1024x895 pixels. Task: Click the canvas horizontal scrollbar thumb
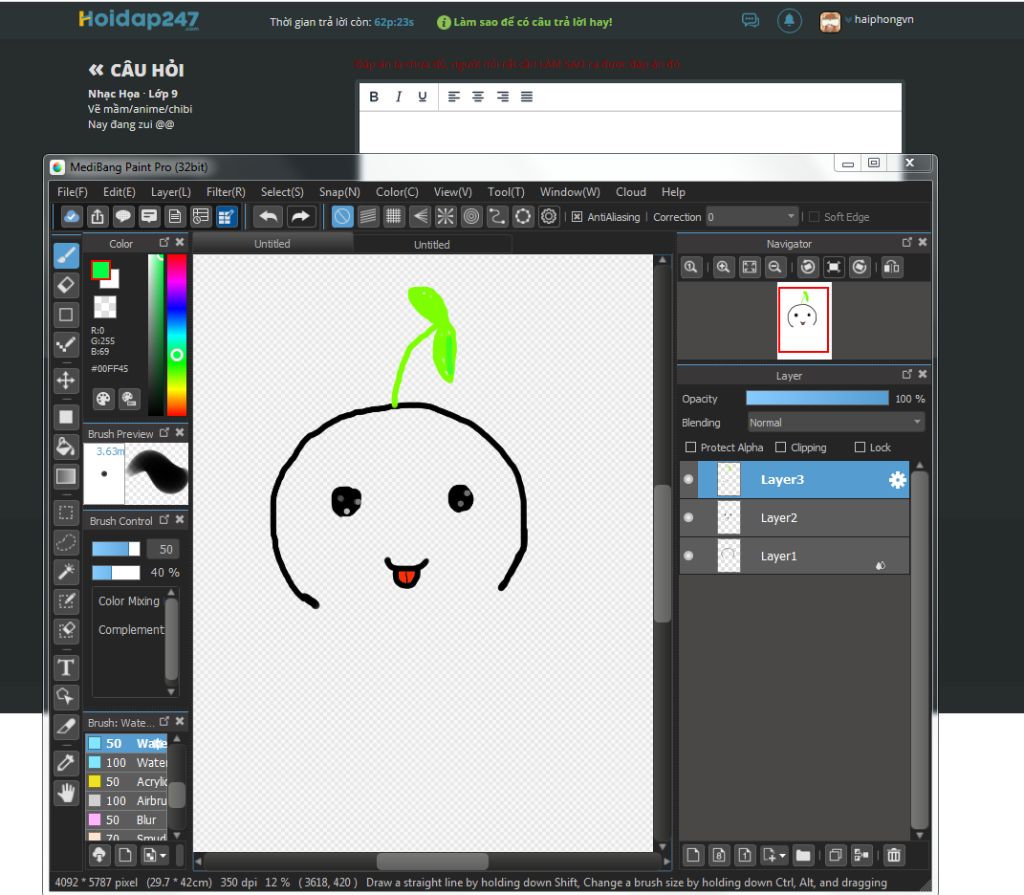point(432,861)
